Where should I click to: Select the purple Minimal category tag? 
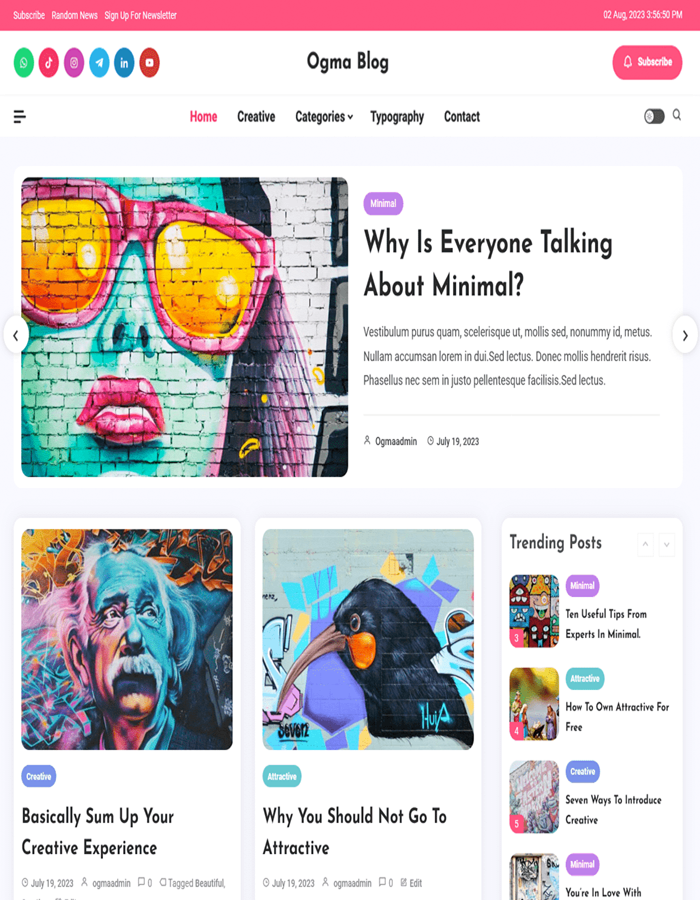(383, 203)
